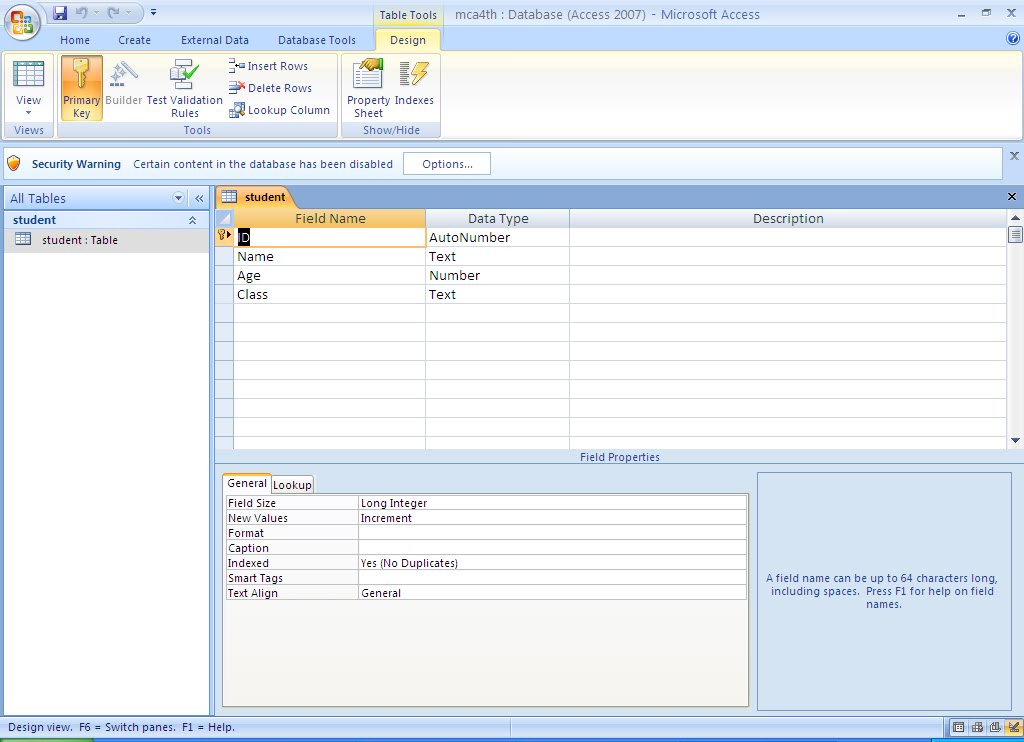Click the Text Align General value
This screenshot has width=1024, height=742.
(x=552, y=593)
